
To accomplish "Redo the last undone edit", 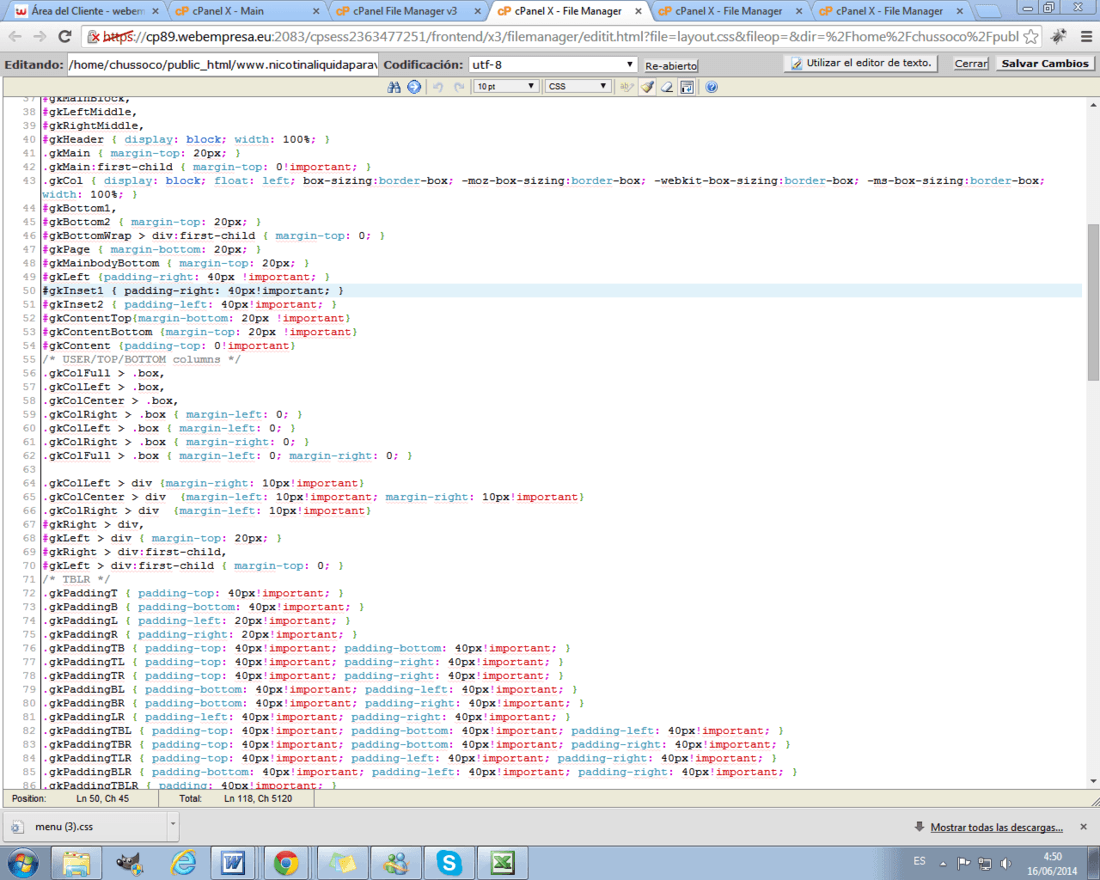I will click(x=460, y=87).
